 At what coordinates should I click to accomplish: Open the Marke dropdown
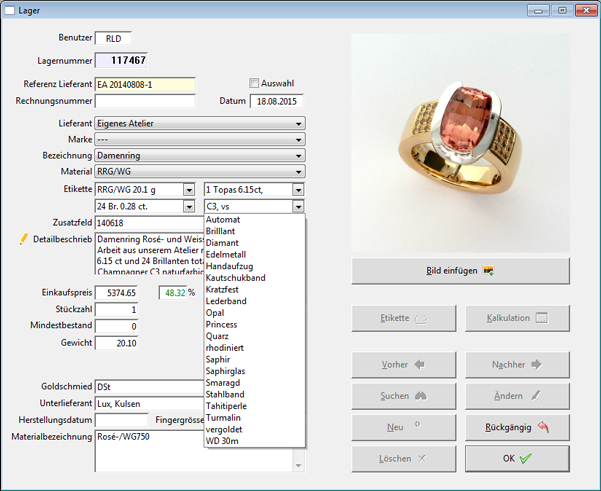pos(200,140)
